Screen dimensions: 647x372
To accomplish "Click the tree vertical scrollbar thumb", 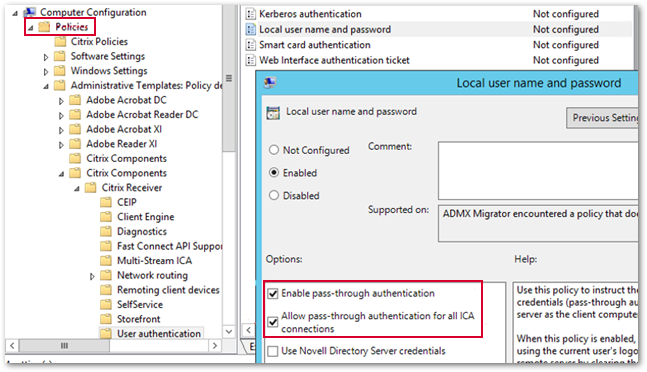I will (x=229, y=78).
